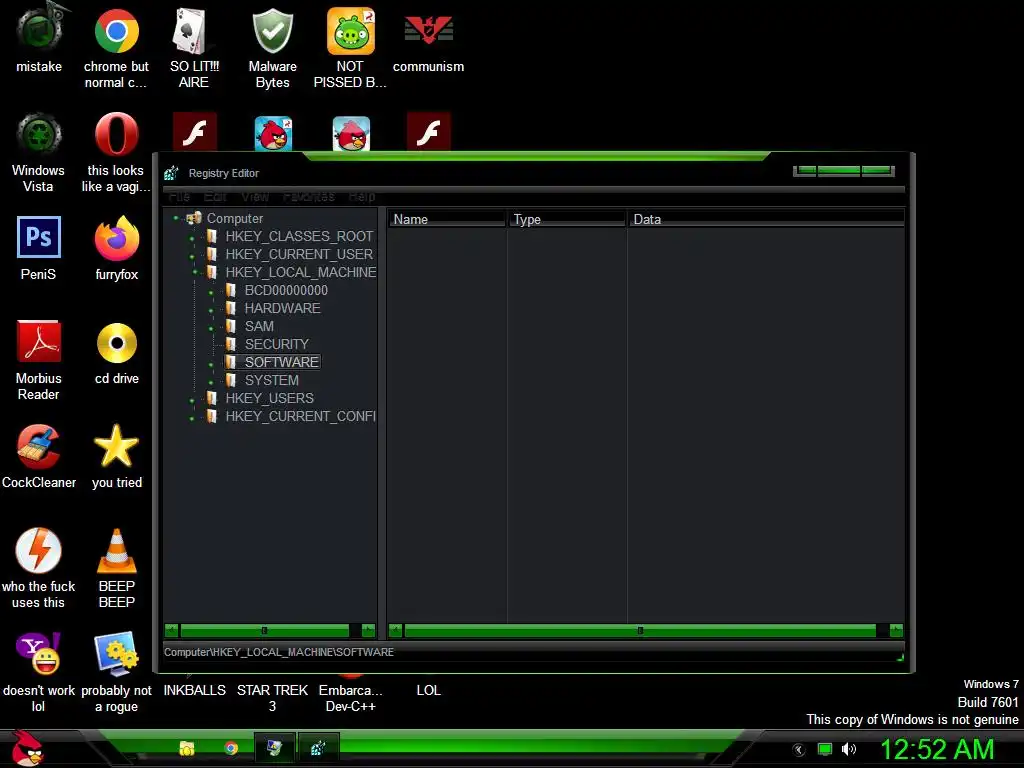Viewport: 1024px width, 768px height.
Task: Open the View menu in Registry Editor
Action: click(x=255, y=196)
